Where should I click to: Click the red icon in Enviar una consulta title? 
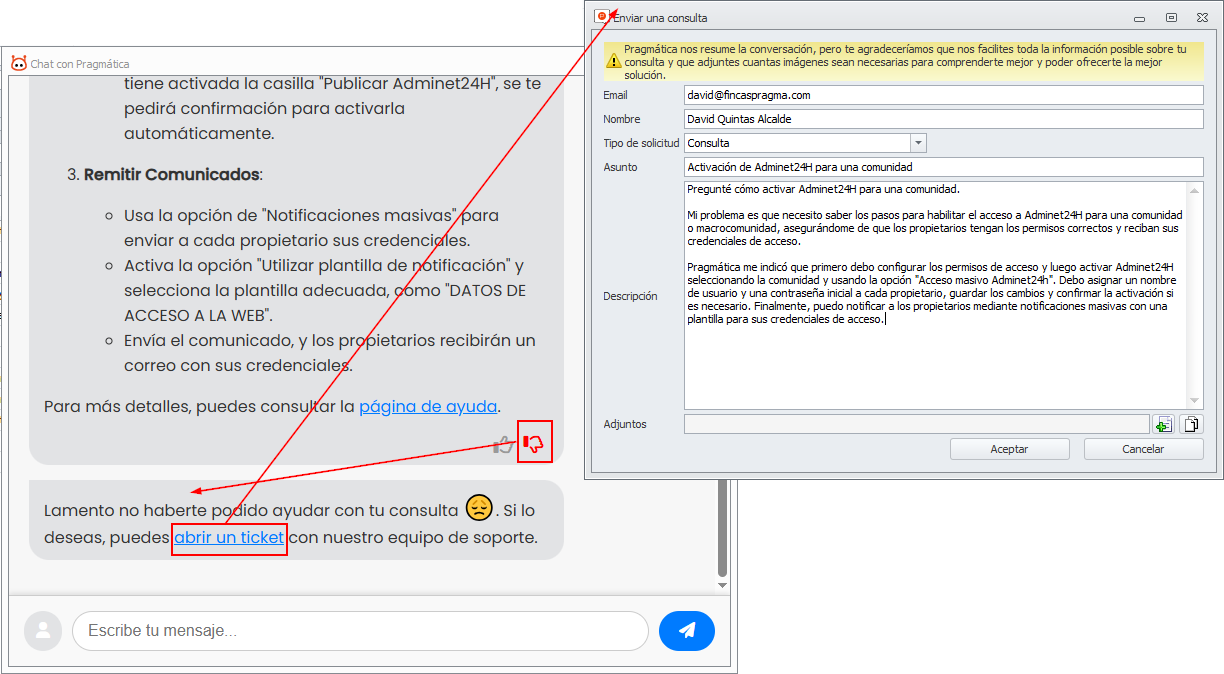coord(602,17)
